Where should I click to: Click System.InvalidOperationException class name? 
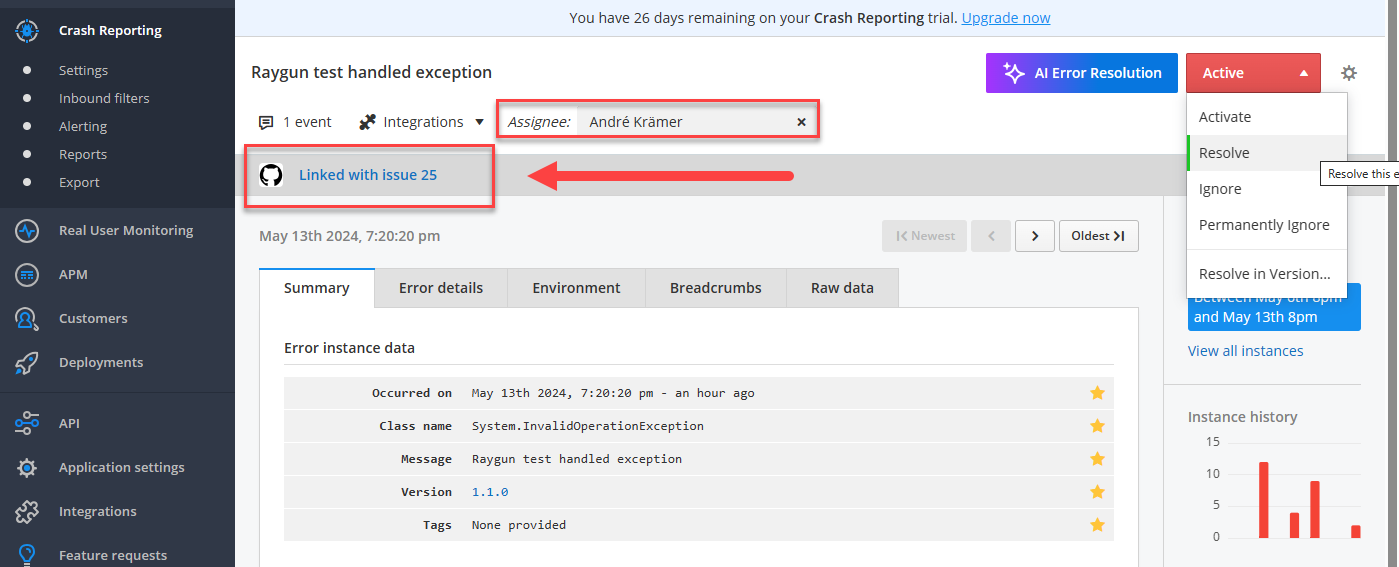(x=588, y=426)
